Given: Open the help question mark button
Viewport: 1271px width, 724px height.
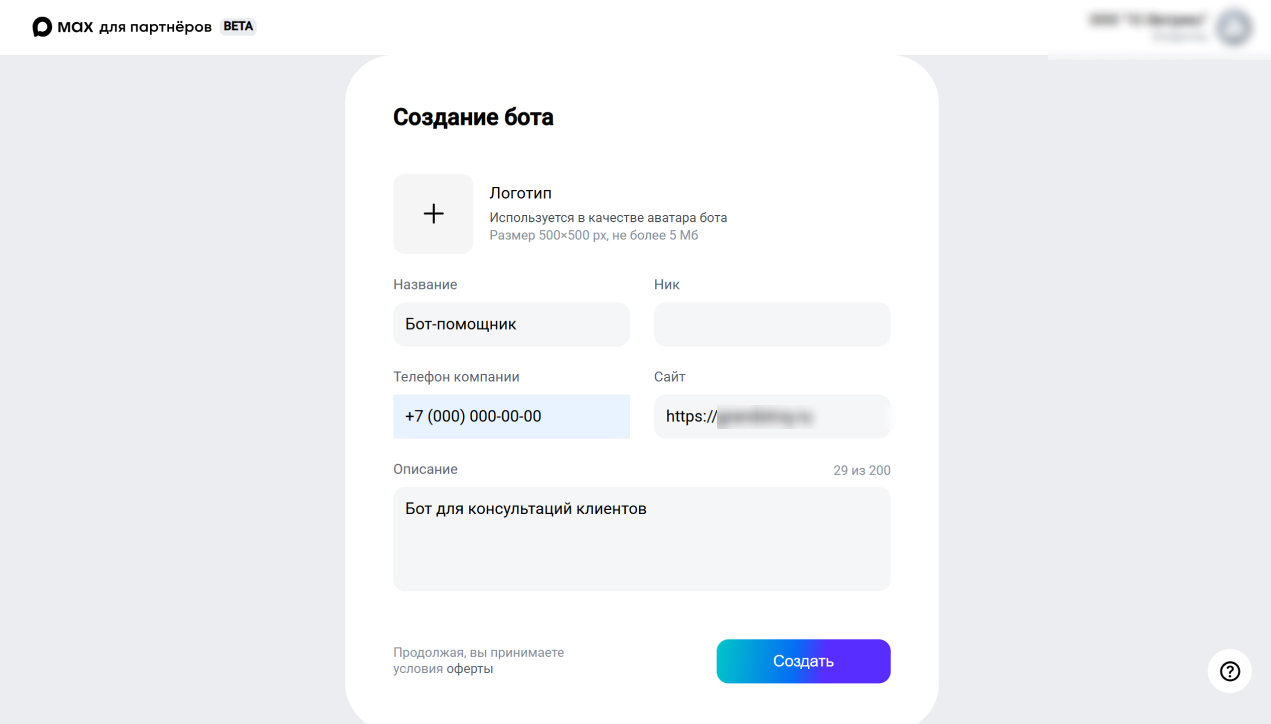Looking at the screenshot, I should [x=1230, y=671].
